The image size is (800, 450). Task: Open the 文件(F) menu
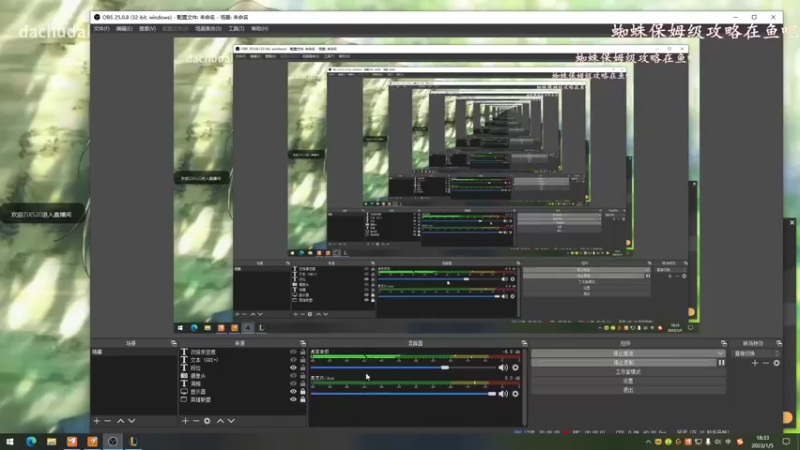pyautogui.click(x=102, y=29)
